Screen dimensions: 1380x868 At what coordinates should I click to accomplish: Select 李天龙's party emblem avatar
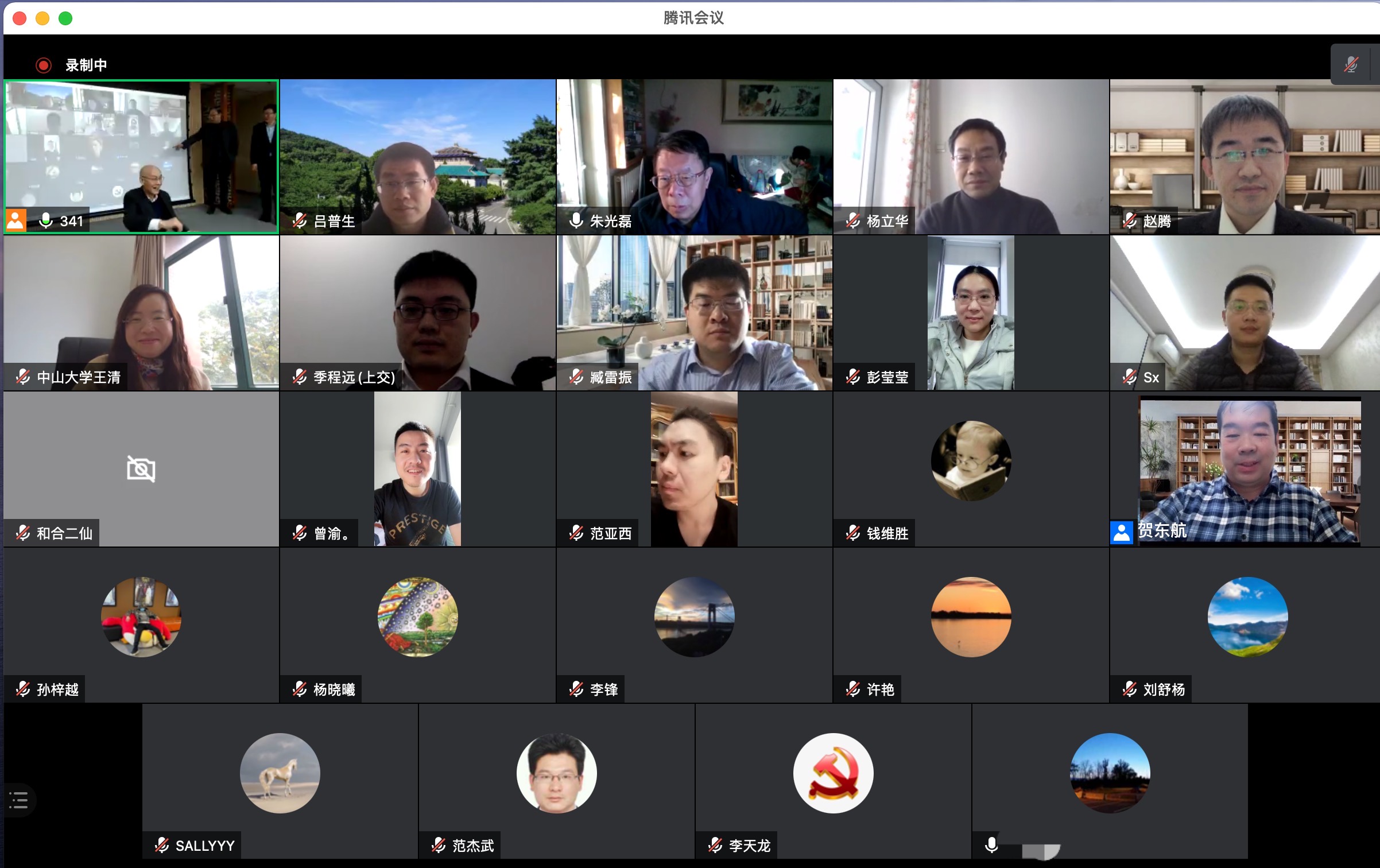(833, 773)
